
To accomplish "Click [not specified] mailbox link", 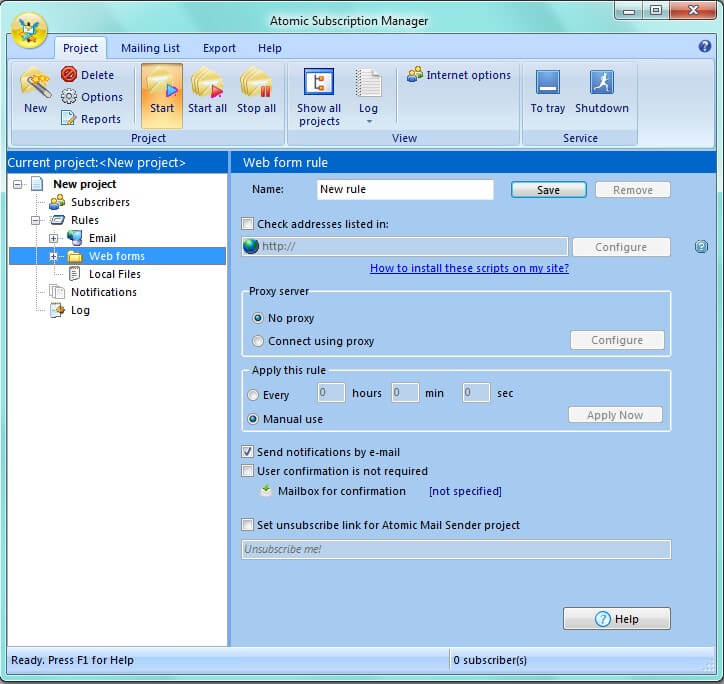I will tap(465, 491).
